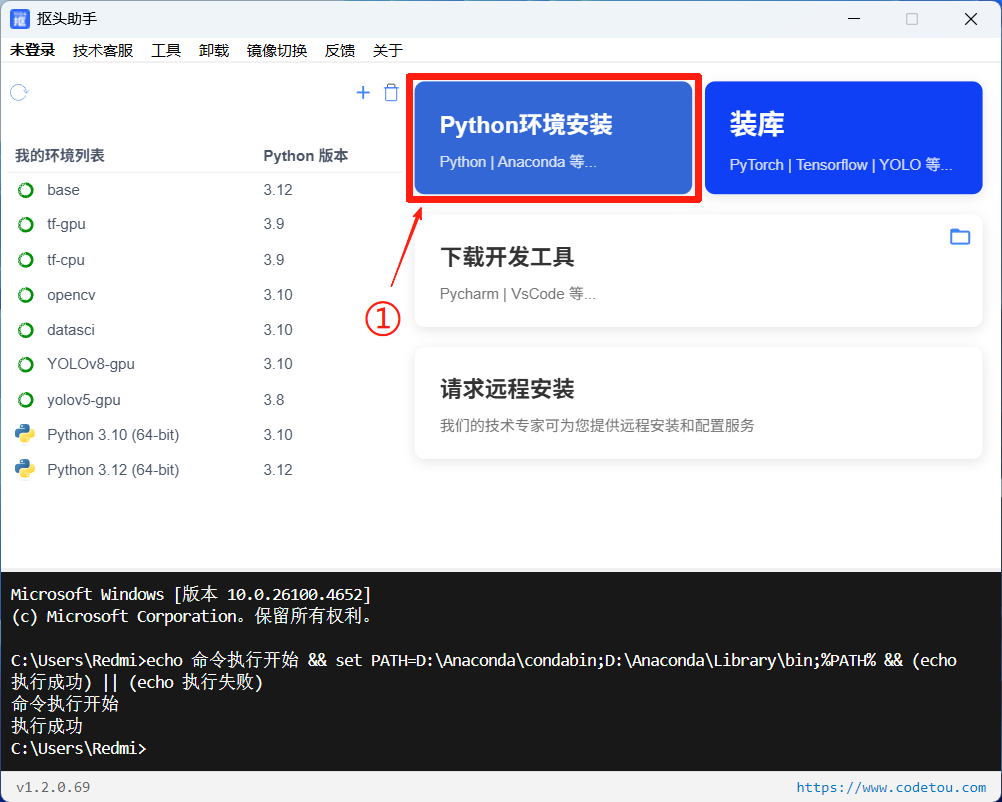Open the 未登录 menu
The width and height of the screenshot is (1002, 802).
point(33,50)
